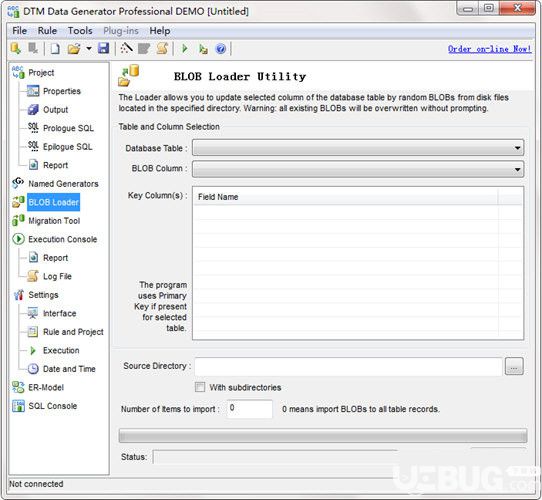This screenshot has height=500, width=542.
Task: Click the SQL Console icon
Action: pos(18,406)
